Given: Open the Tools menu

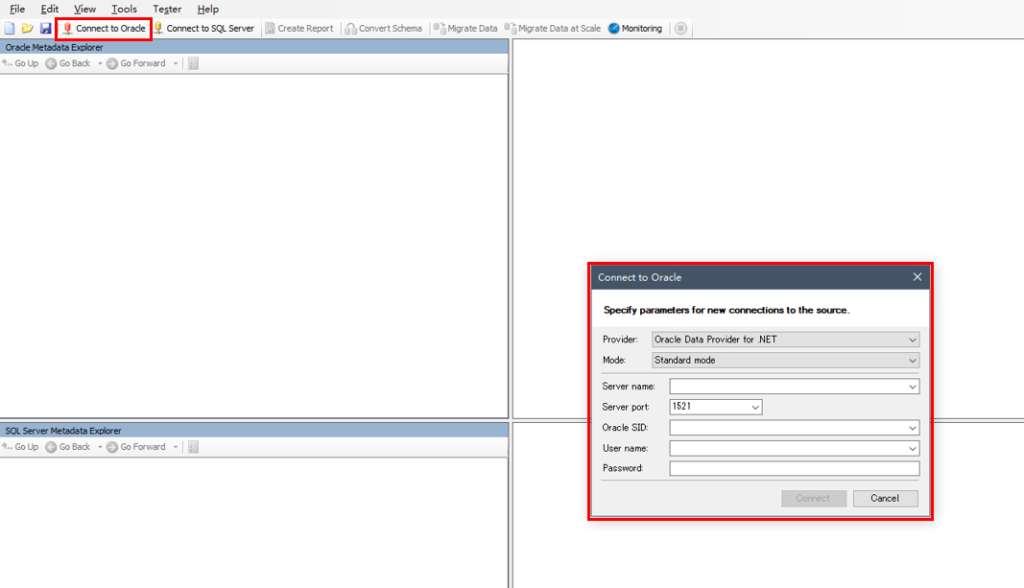Looking at the screenshot, I should click(124, 9).
